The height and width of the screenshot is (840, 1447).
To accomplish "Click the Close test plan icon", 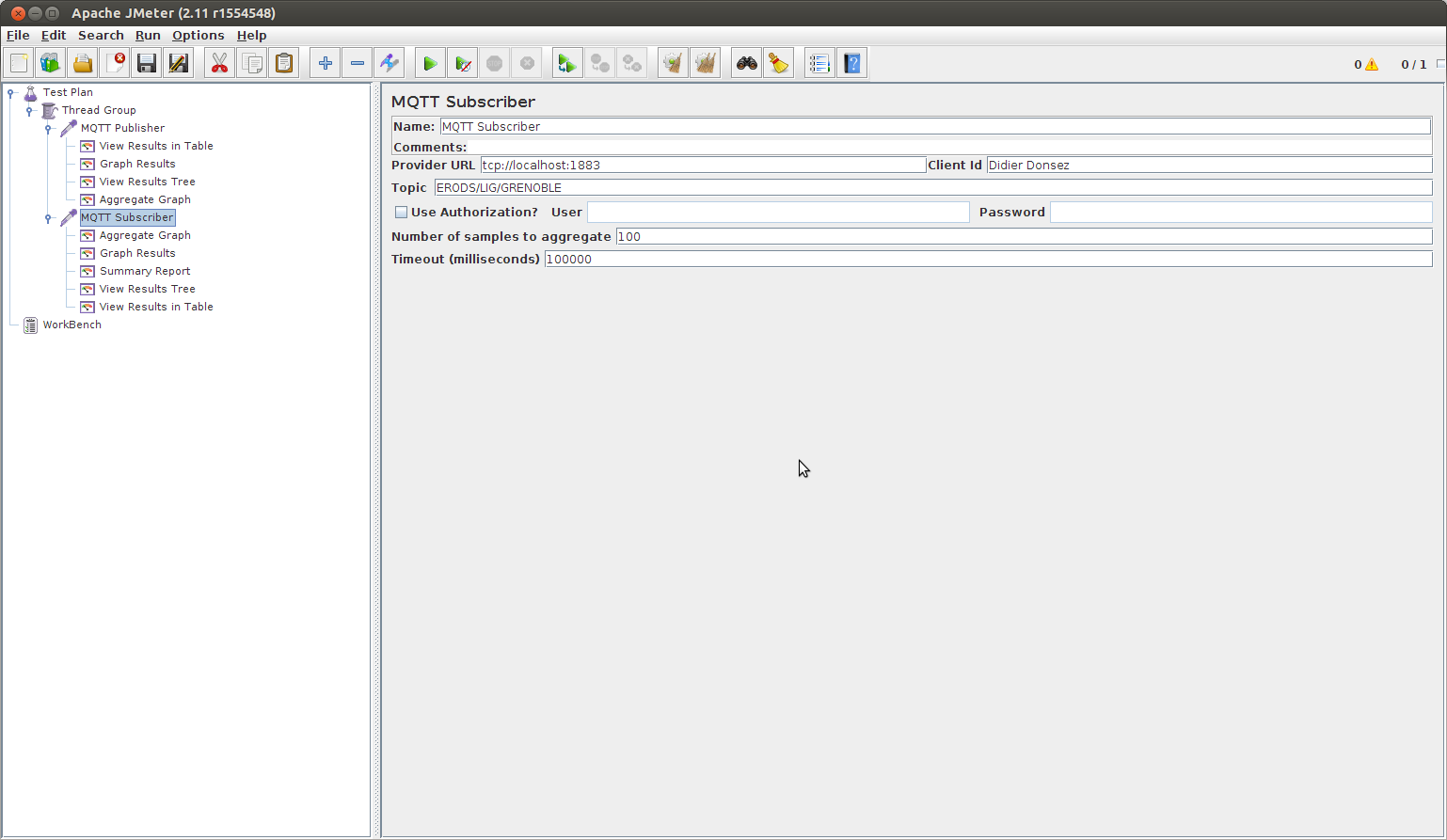I will click(x=116, y=64).
